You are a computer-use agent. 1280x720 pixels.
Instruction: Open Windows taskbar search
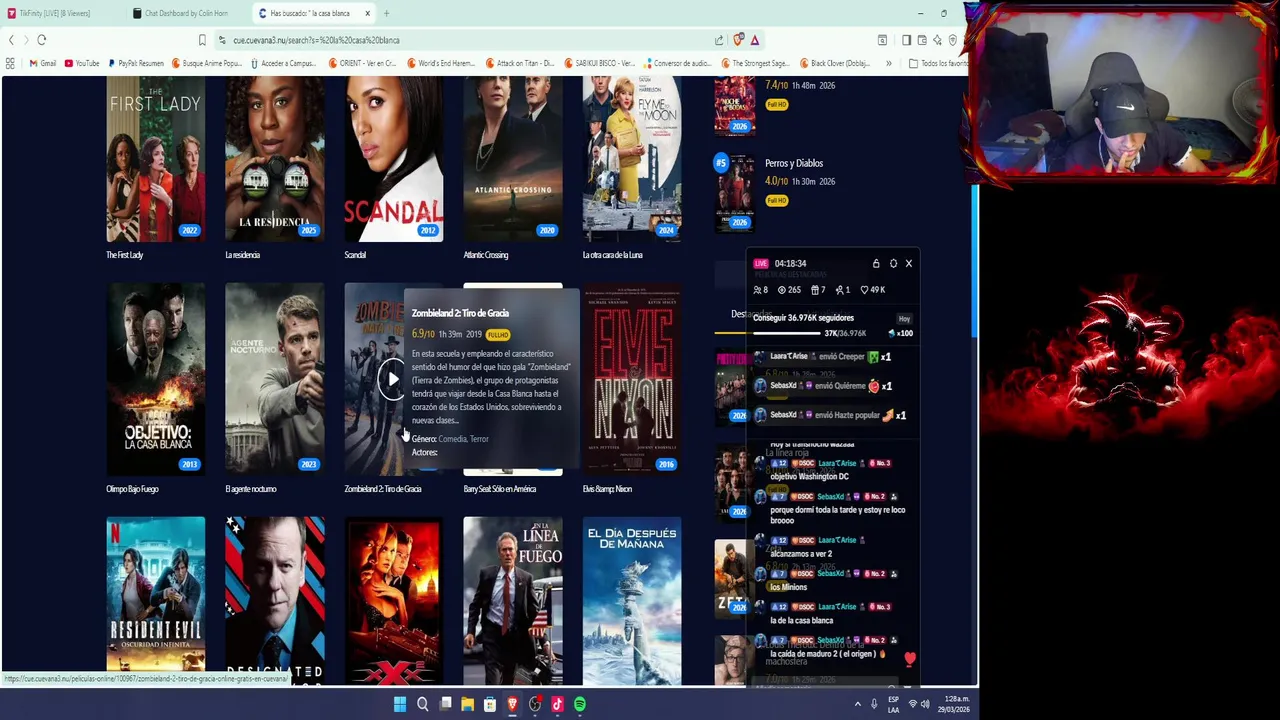pyautogui.click(x=423, y=704)
